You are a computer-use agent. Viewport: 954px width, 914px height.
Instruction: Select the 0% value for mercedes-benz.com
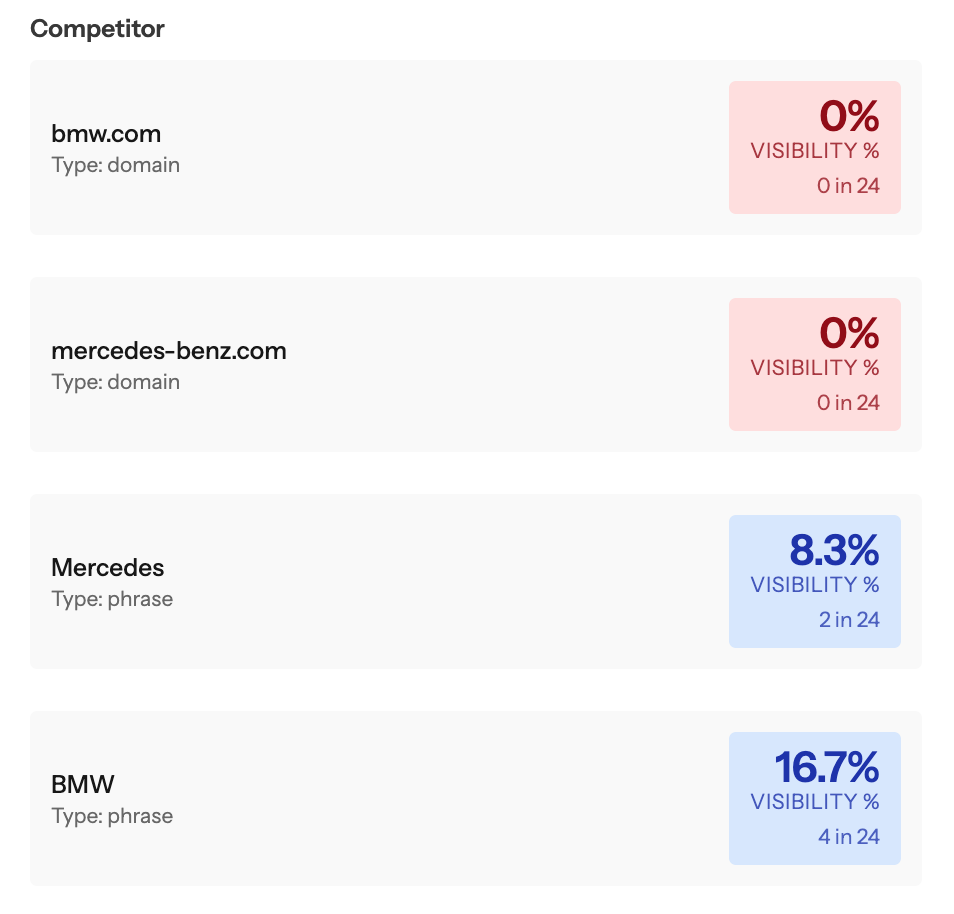pos(849,334)
